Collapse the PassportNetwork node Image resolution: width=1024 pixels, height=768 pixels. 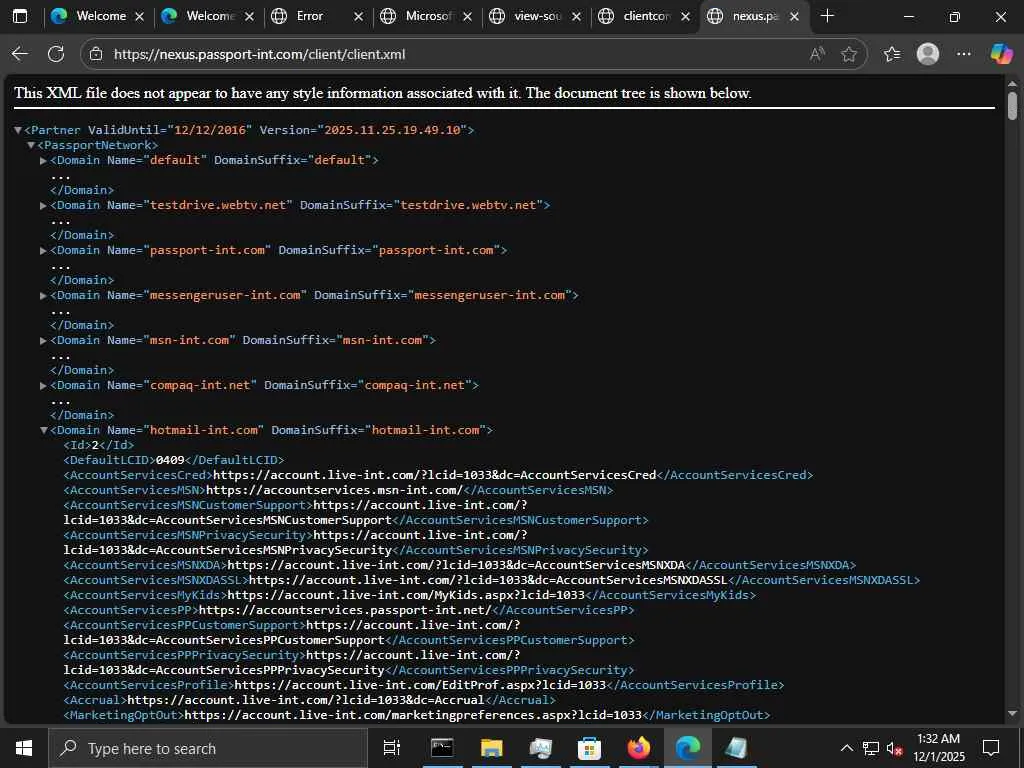(x=31, y=145)
